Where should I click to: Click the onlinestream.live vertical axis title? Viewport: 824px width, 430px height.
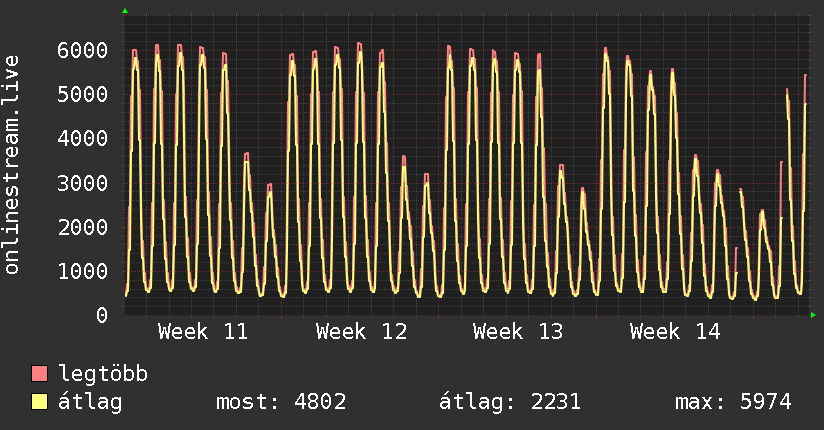tap(12, 165)
